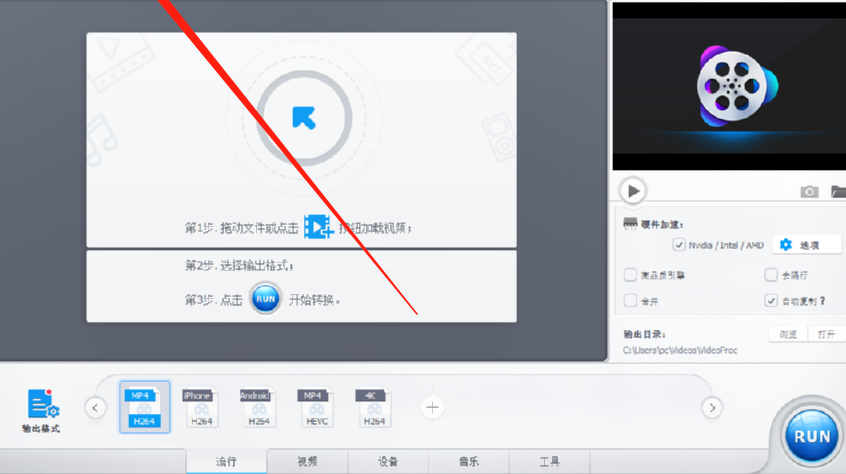Click the output folder Open button
The image size is (846, 474).
(x=826, y=334)
